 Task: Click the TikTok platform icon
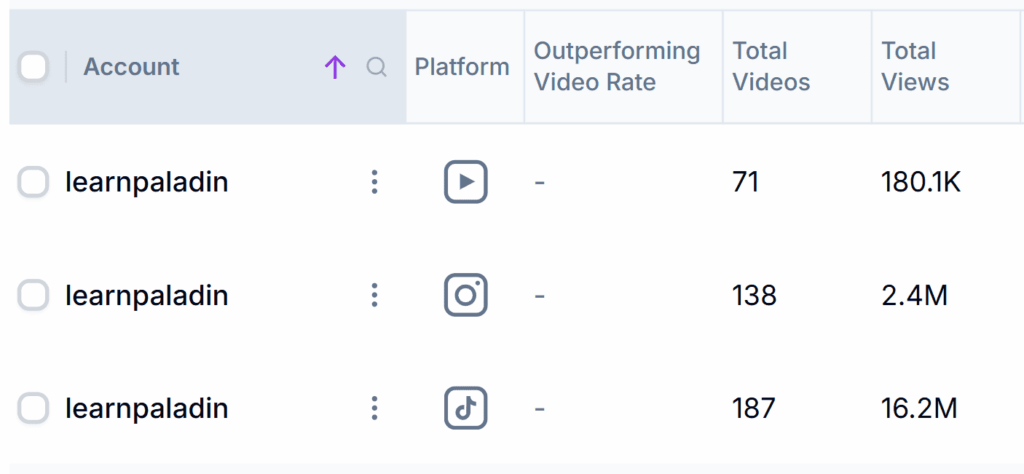tap(465, 408)
